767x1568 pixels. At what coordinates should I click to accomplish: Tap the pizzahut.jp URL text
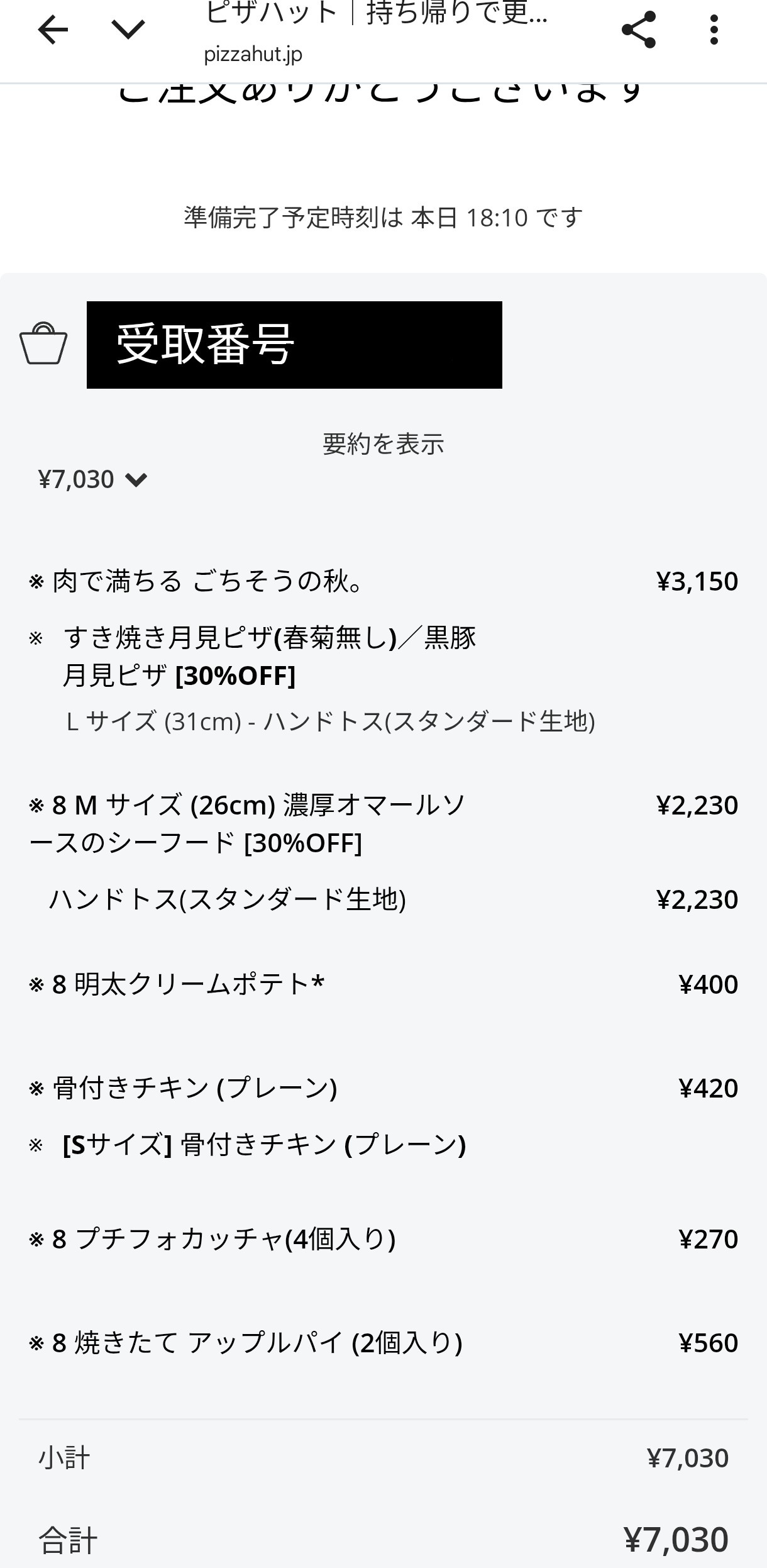253,55
